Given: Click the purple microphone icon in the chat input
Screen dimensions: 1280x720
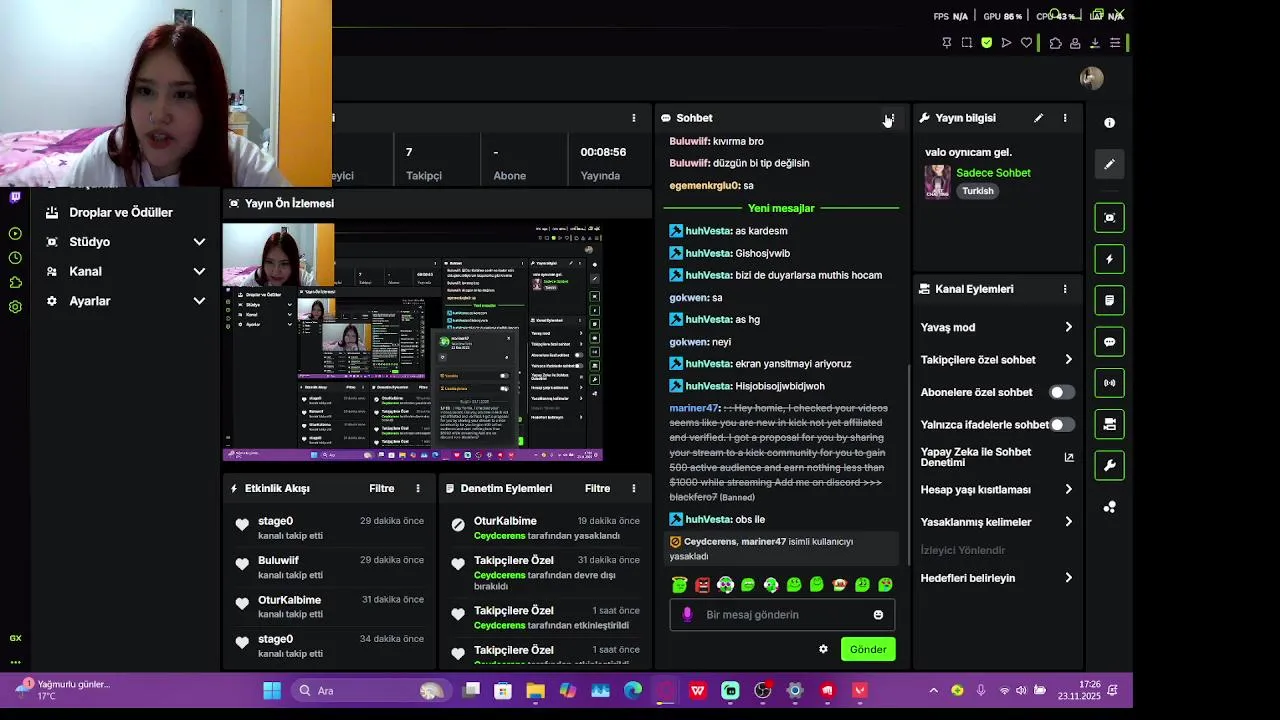Looking at the screenshot, I should pos(687,614).
